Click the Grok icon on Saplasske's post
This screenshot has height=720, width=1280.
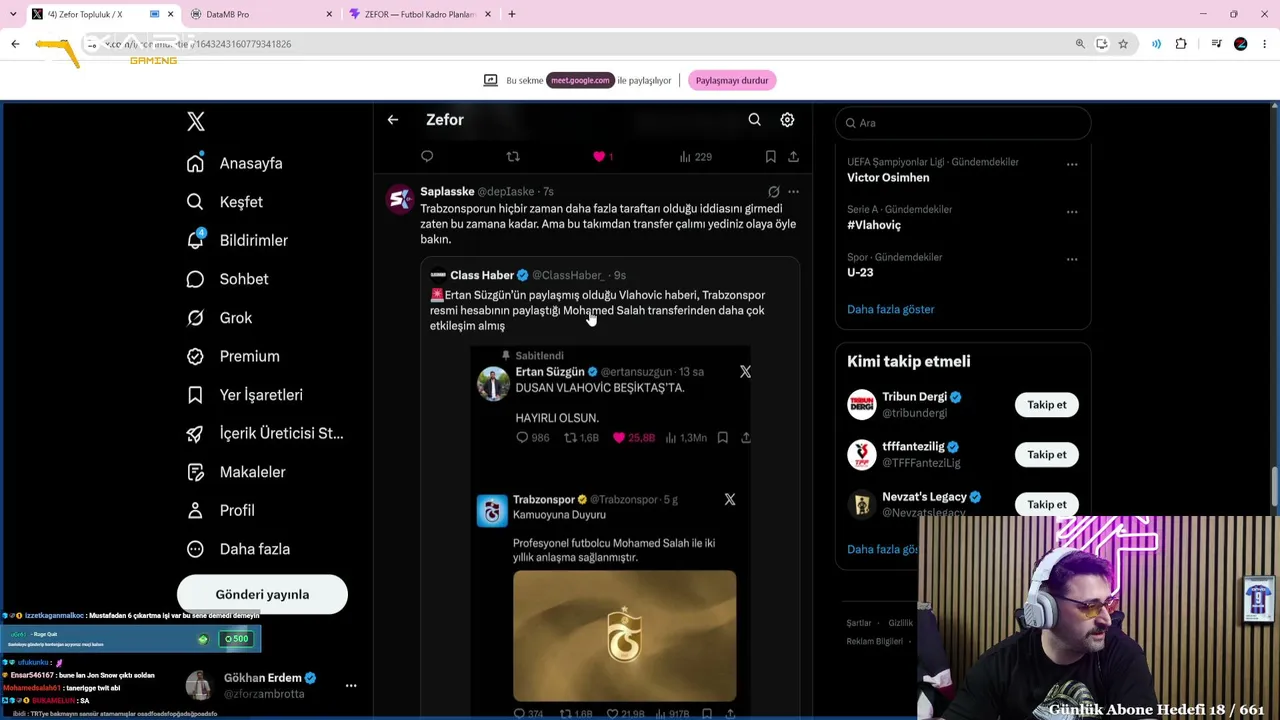(773, 191)
